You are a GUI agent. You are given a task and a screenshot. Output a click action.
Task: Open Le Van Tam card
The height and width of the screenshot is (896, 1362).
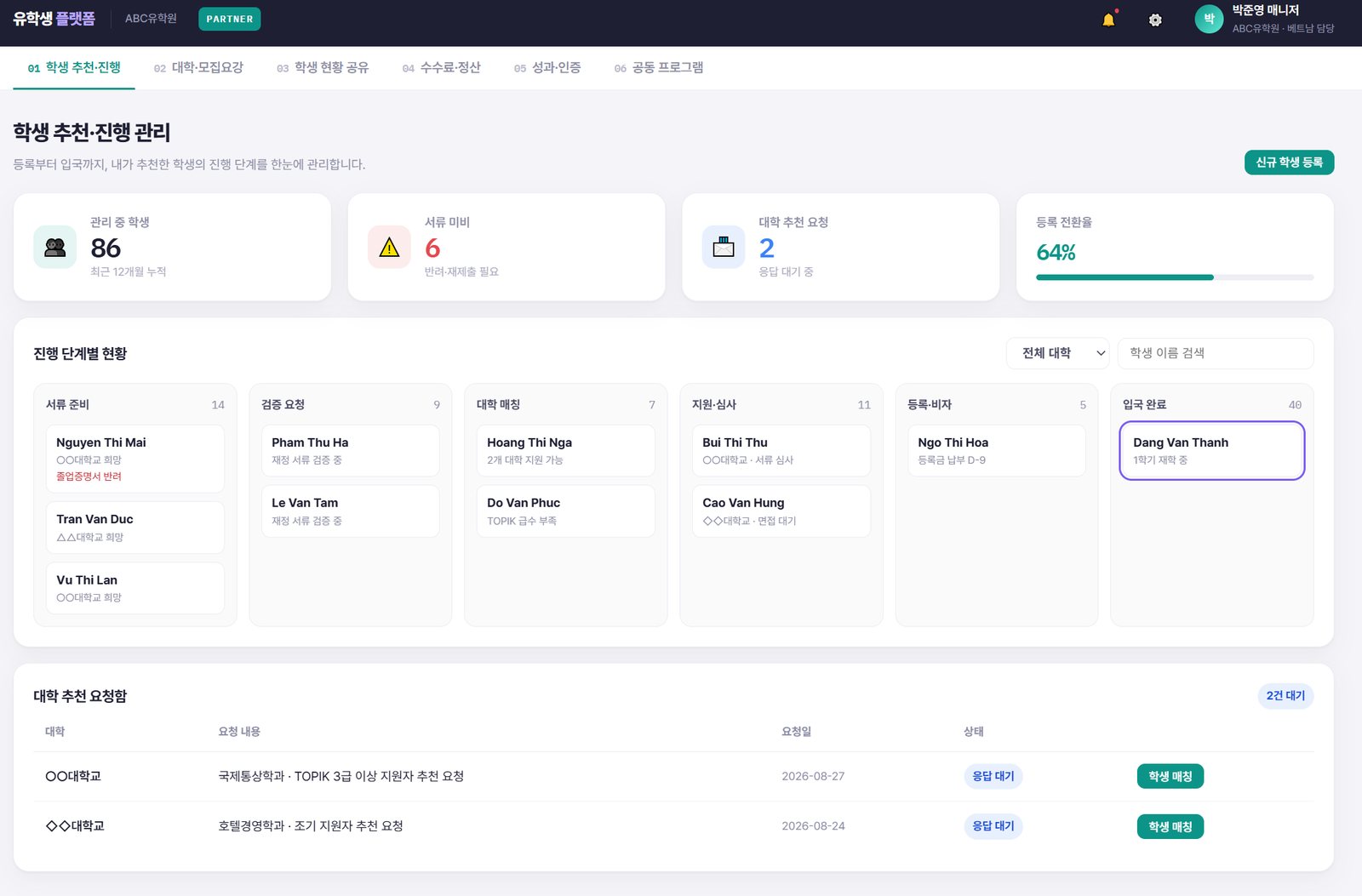350,511
